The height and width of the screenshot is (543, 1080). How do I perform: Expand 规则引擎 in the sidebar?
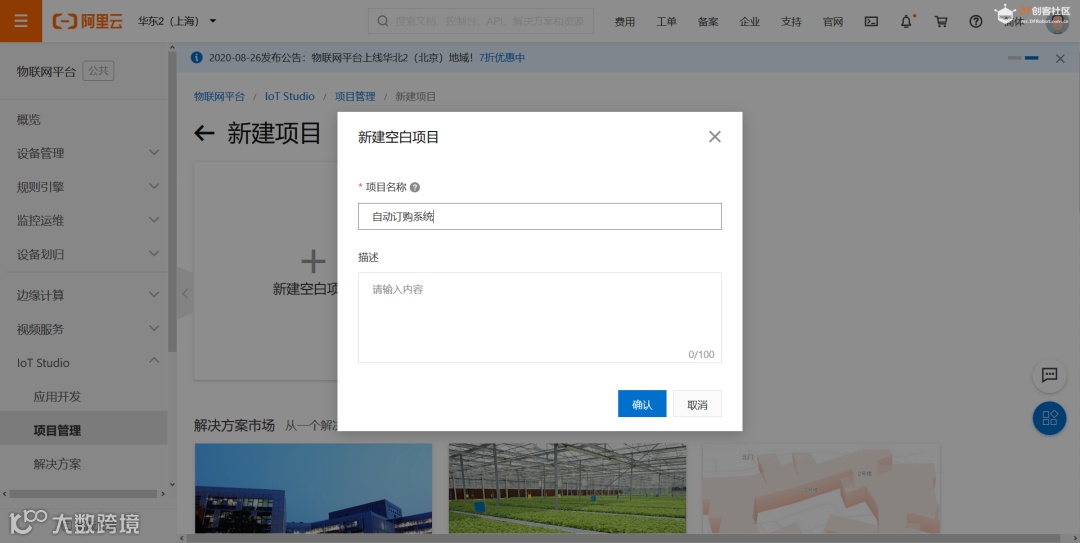click(83, 187)
